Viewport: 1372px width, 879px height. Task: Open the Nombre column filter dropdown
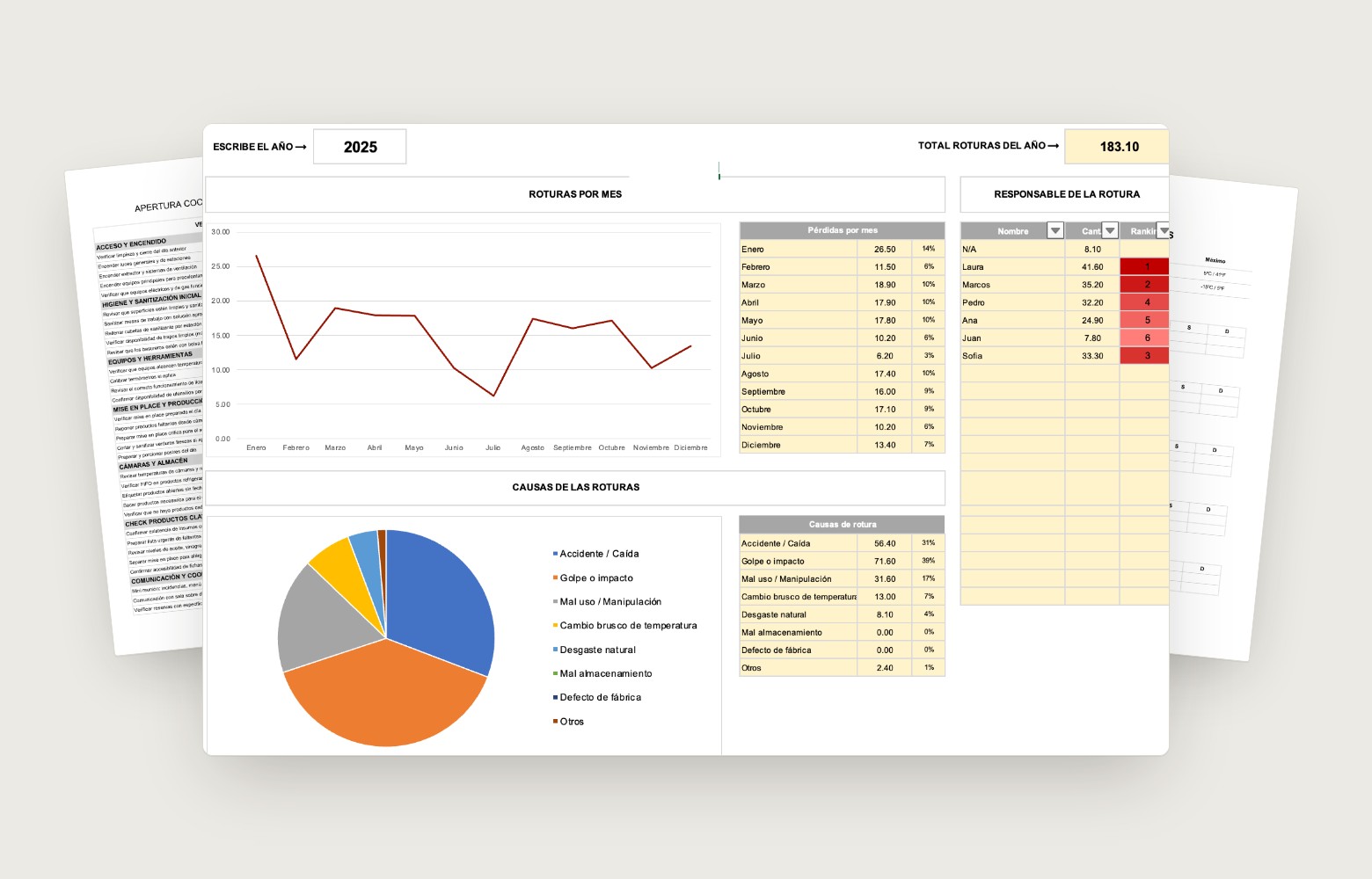click(x=1055, y=230)
